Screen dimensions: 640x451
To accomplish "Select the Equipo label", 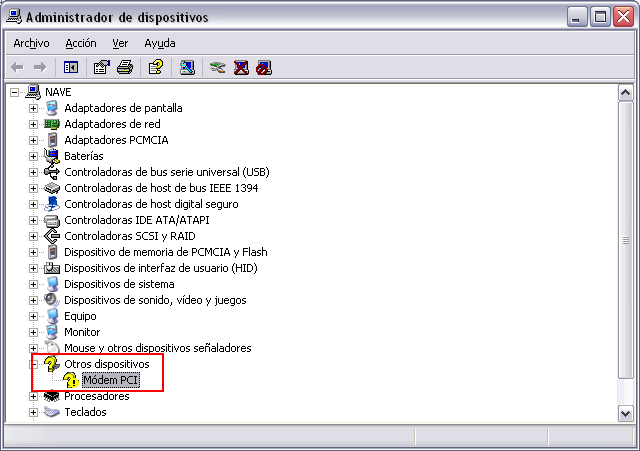I will (x=80, y=316).
